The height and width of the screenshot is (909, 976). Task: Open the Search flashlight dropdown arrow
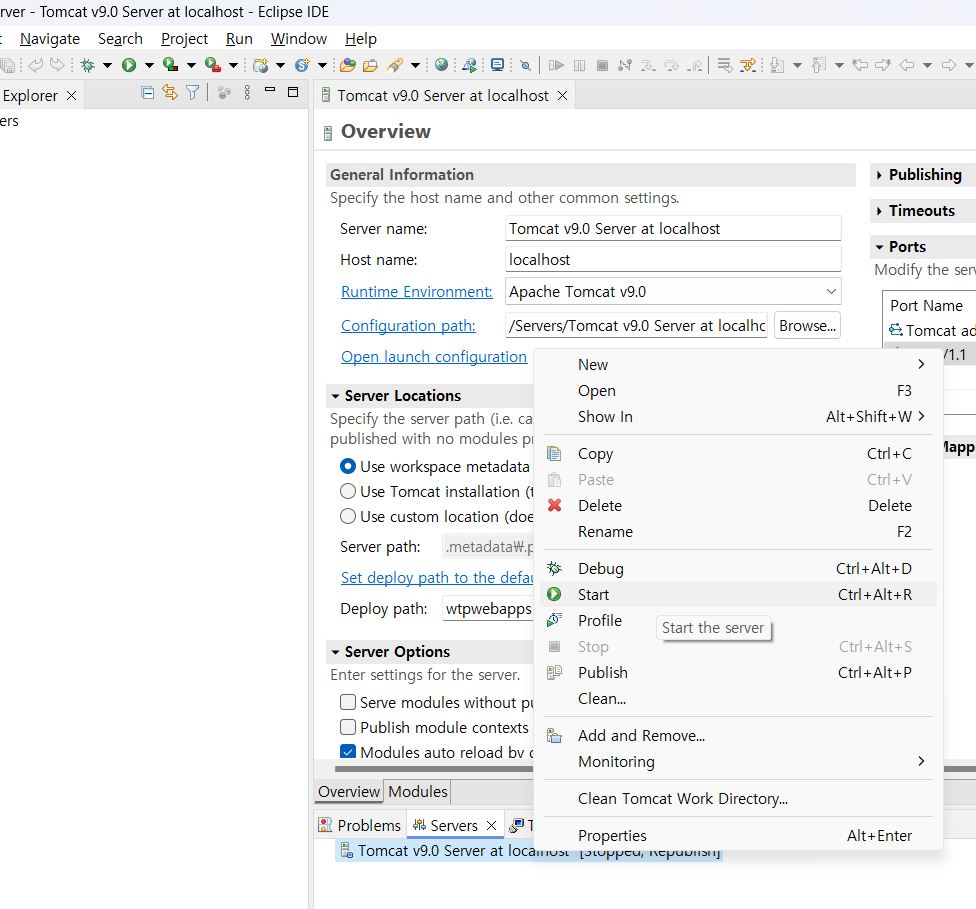click(x=415, y=65)
